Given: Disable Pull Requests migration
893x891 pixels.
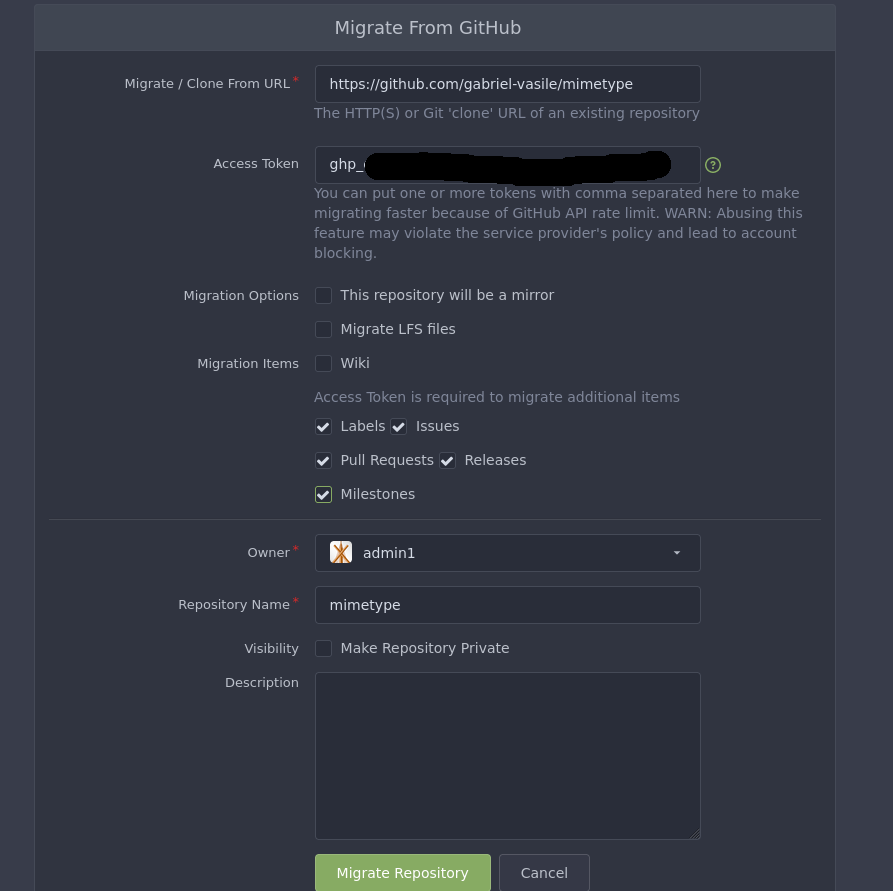Looking at the screenshot, I should pyautogui.click(x=323, y=460).
